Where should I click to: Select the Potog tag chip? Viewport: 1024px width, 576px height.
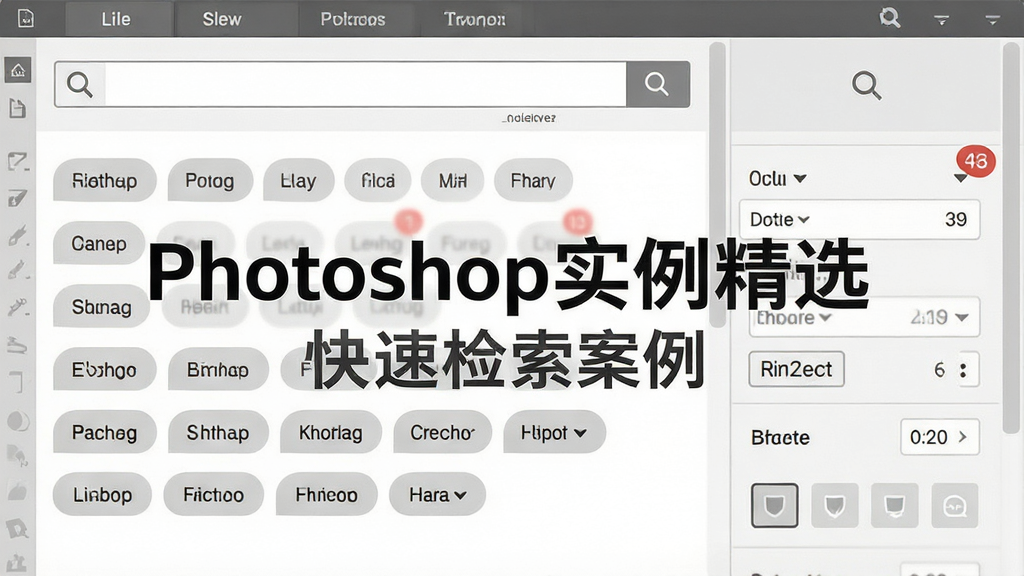click(210, 180)
